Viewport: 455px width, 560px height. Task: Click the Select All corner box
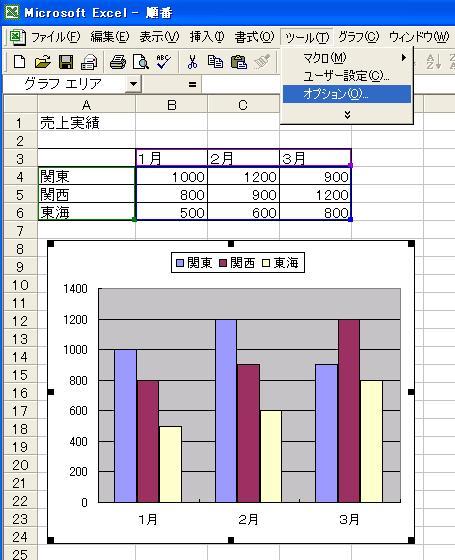tap(20, 105)
